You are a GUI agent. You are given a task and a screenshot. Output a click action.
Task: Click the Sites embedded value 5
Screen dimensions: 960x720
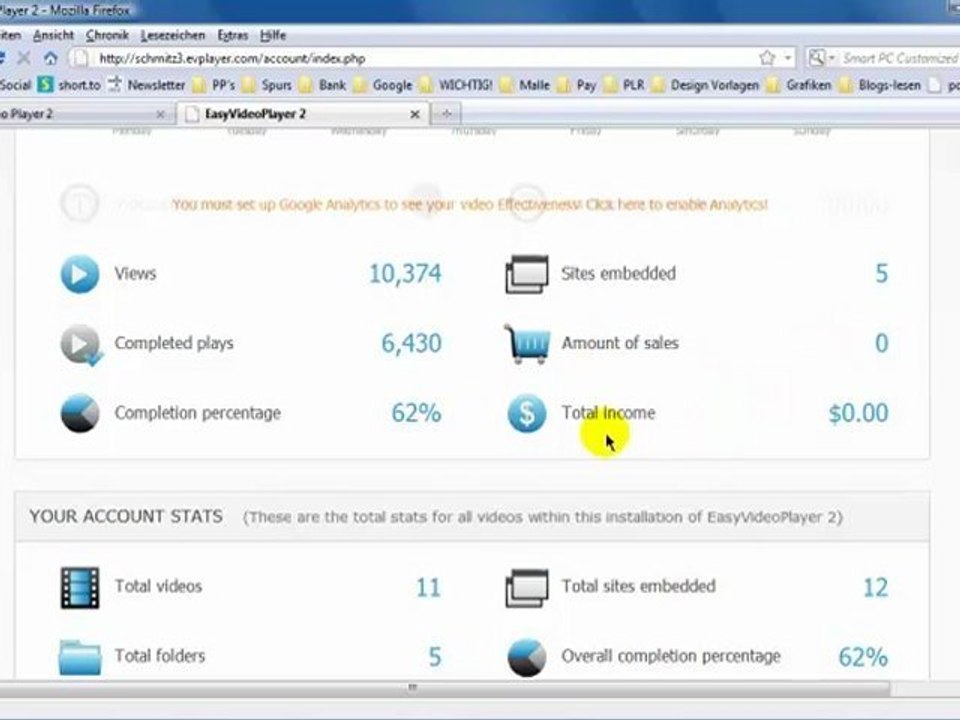point(881,274)
